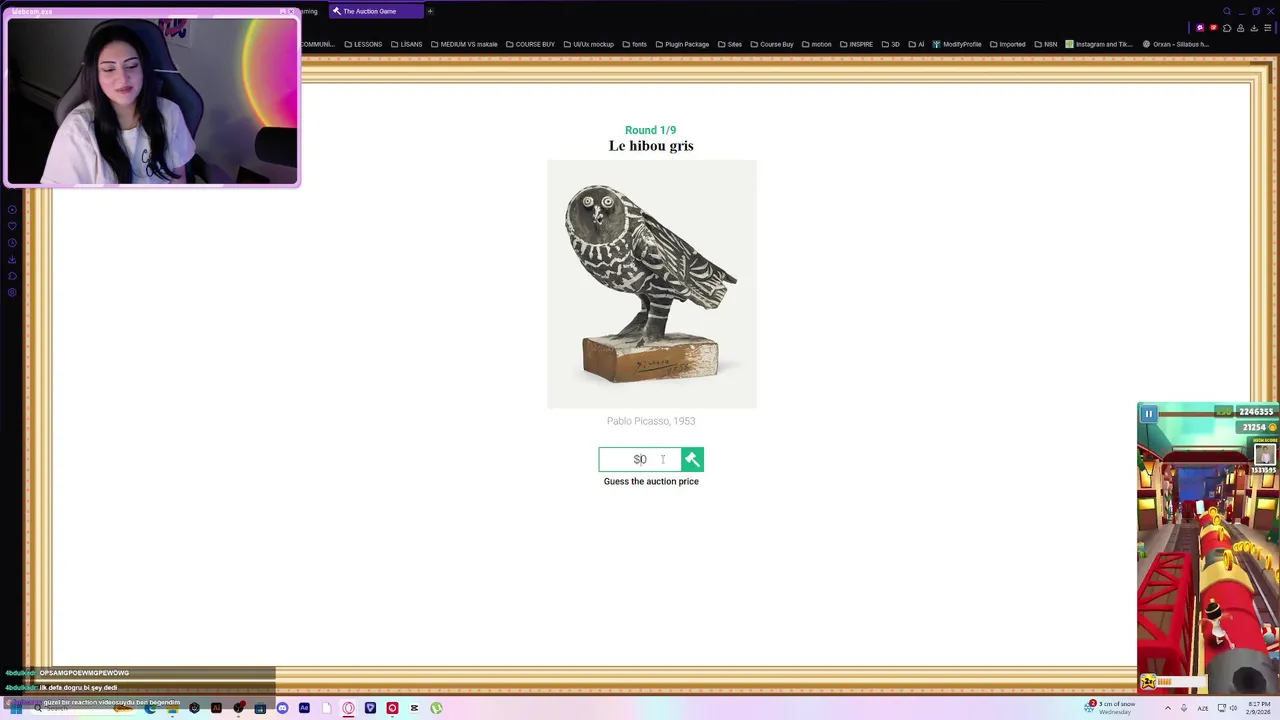Image resolution: width=1280 pixels, height=720 pixels.
Task: Open Adobe Illustrator from taskbar
Action: [216, 708]
